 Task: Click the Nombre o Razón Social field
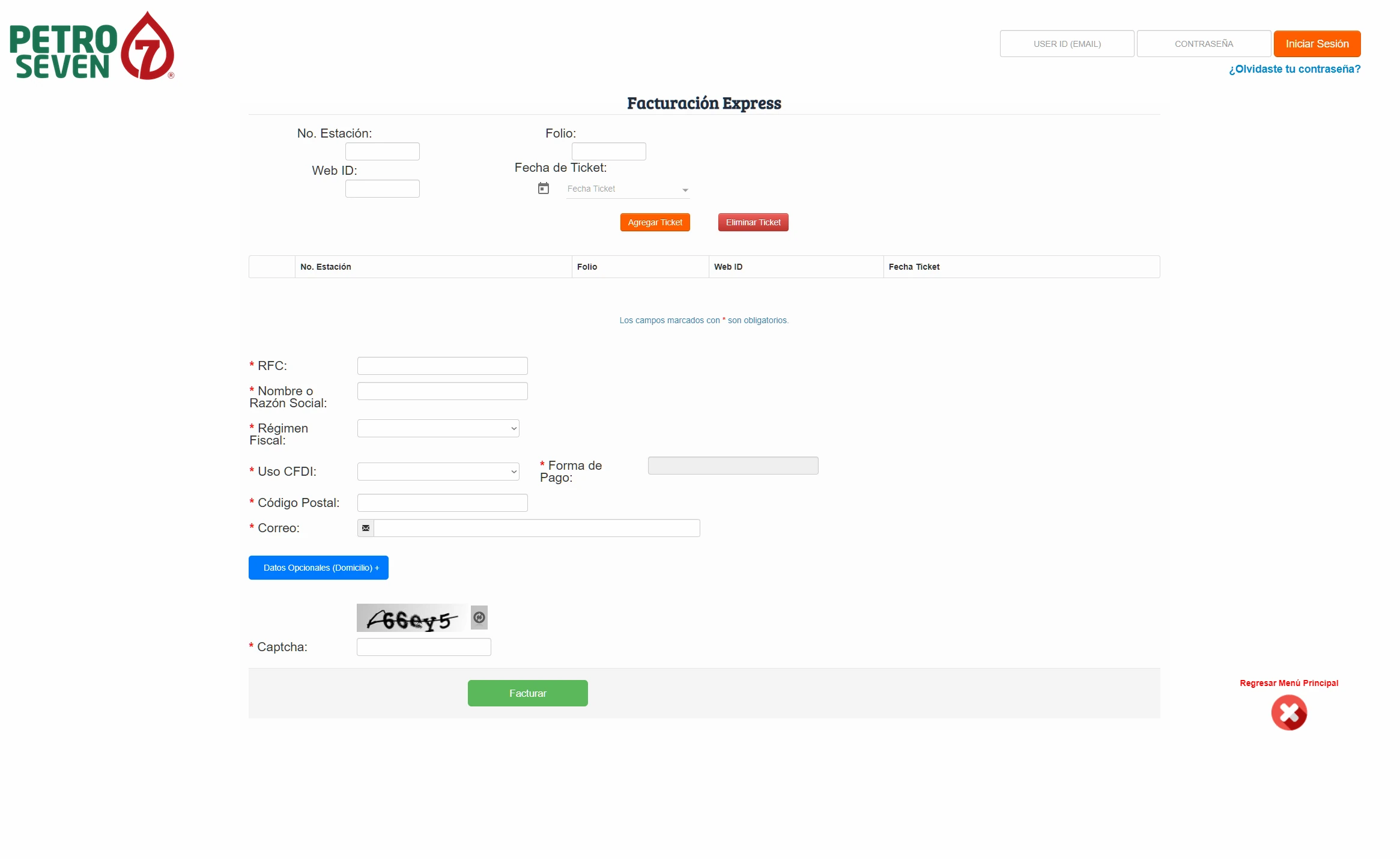point(443,391)
